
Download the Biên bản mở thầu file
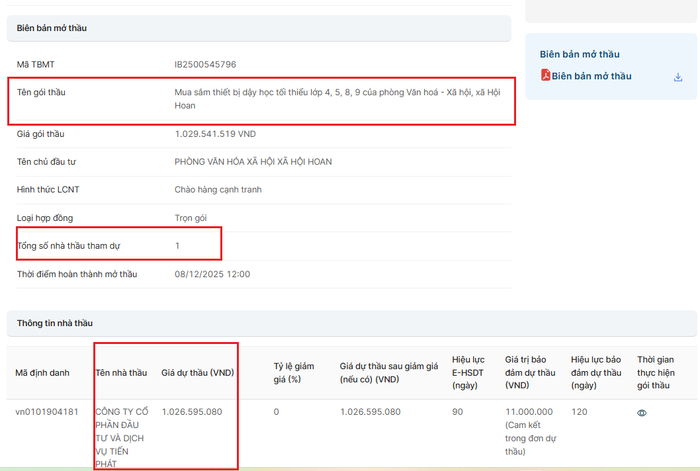(x=678, y=77)
